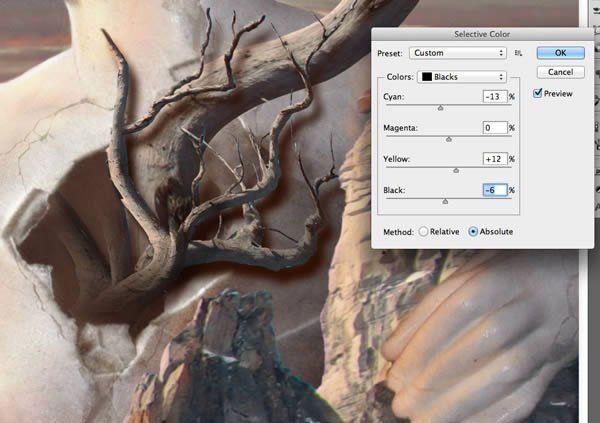Screen dimensions: 600x423
Task: Click the Black: label text
Action: click(x=394, y=190)
